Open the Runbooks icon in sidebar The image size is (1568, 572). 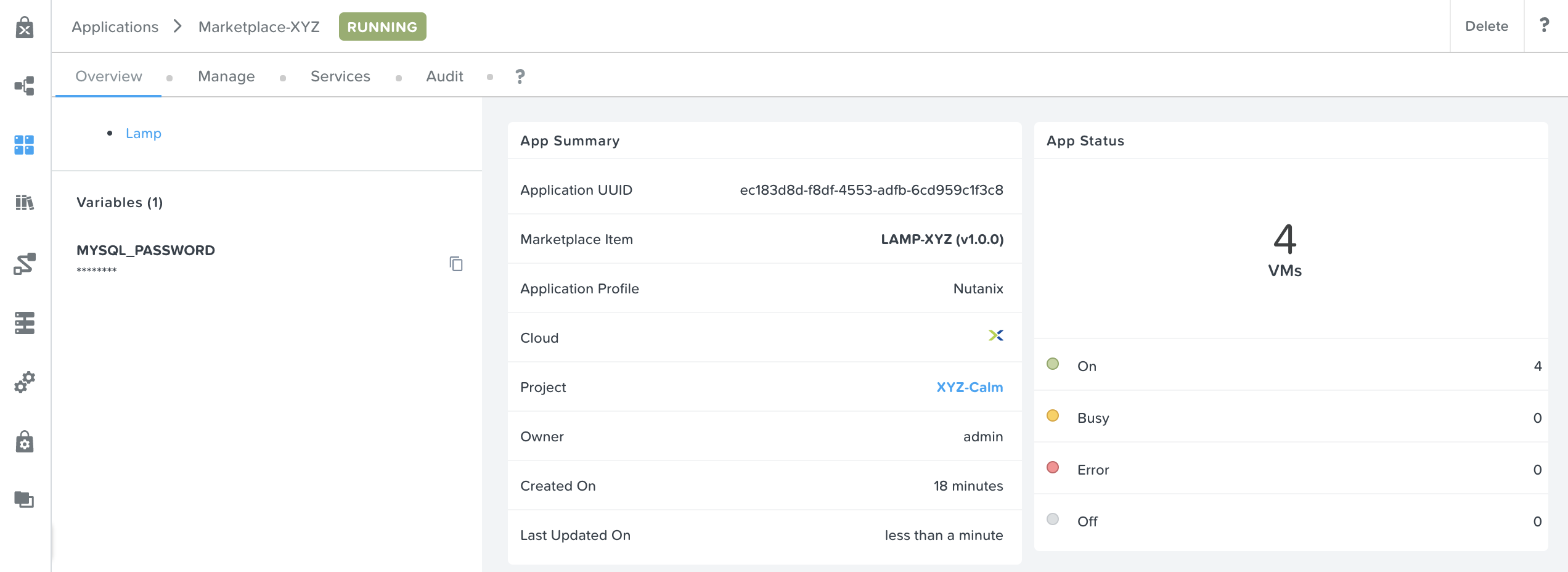coord(25,264)
